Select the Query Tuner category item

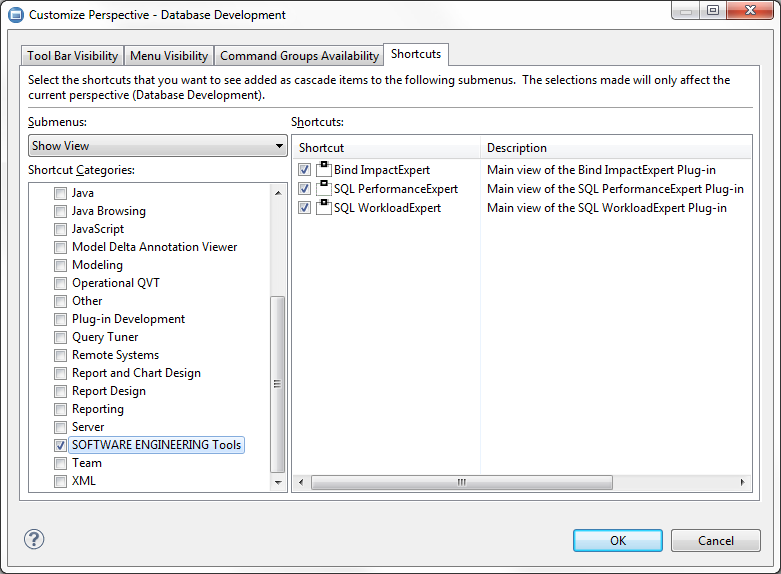click(105, 337)
